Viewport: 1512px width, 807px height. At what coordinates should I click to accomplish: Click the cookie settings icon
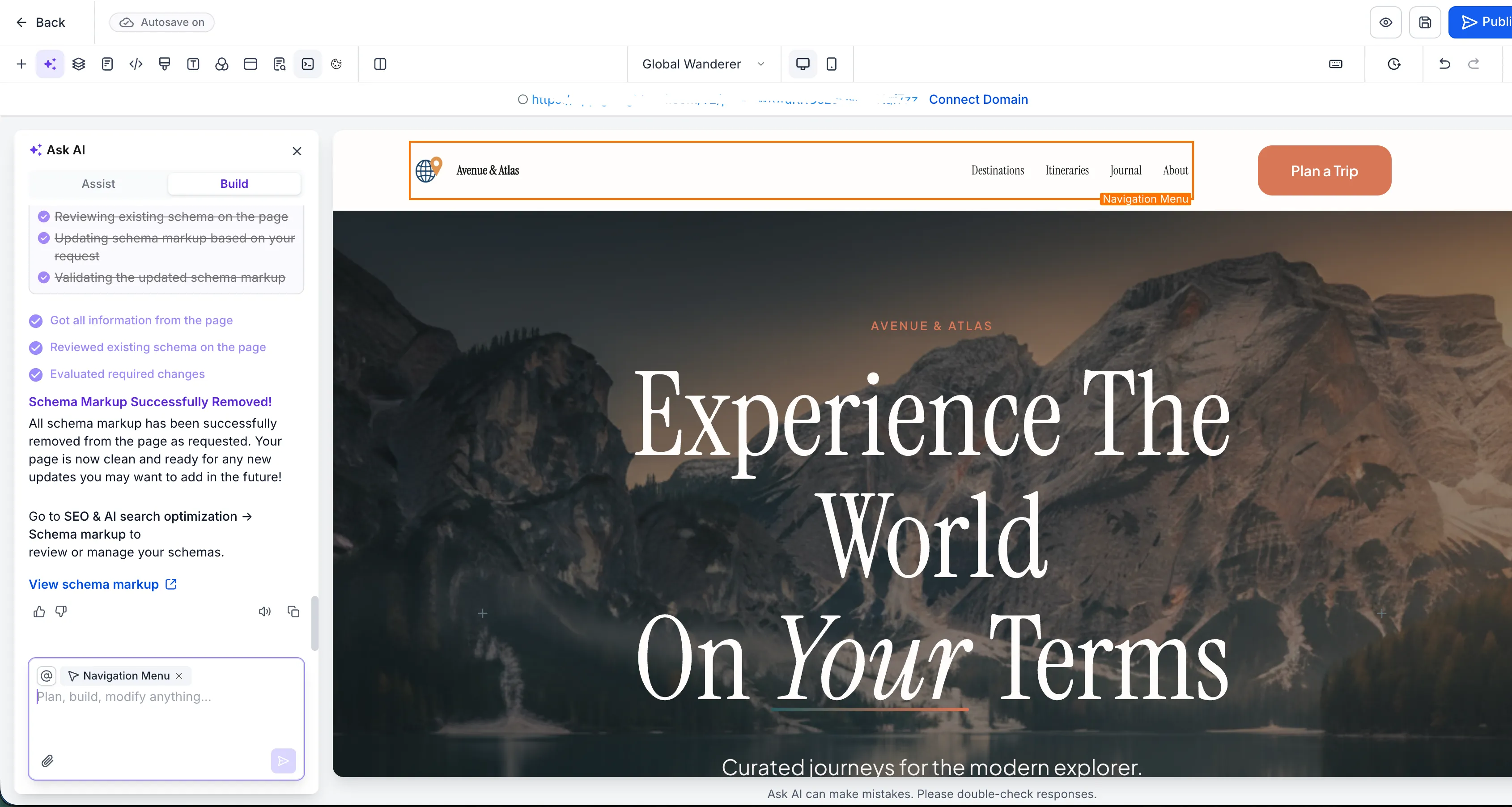tap(336, 64)
